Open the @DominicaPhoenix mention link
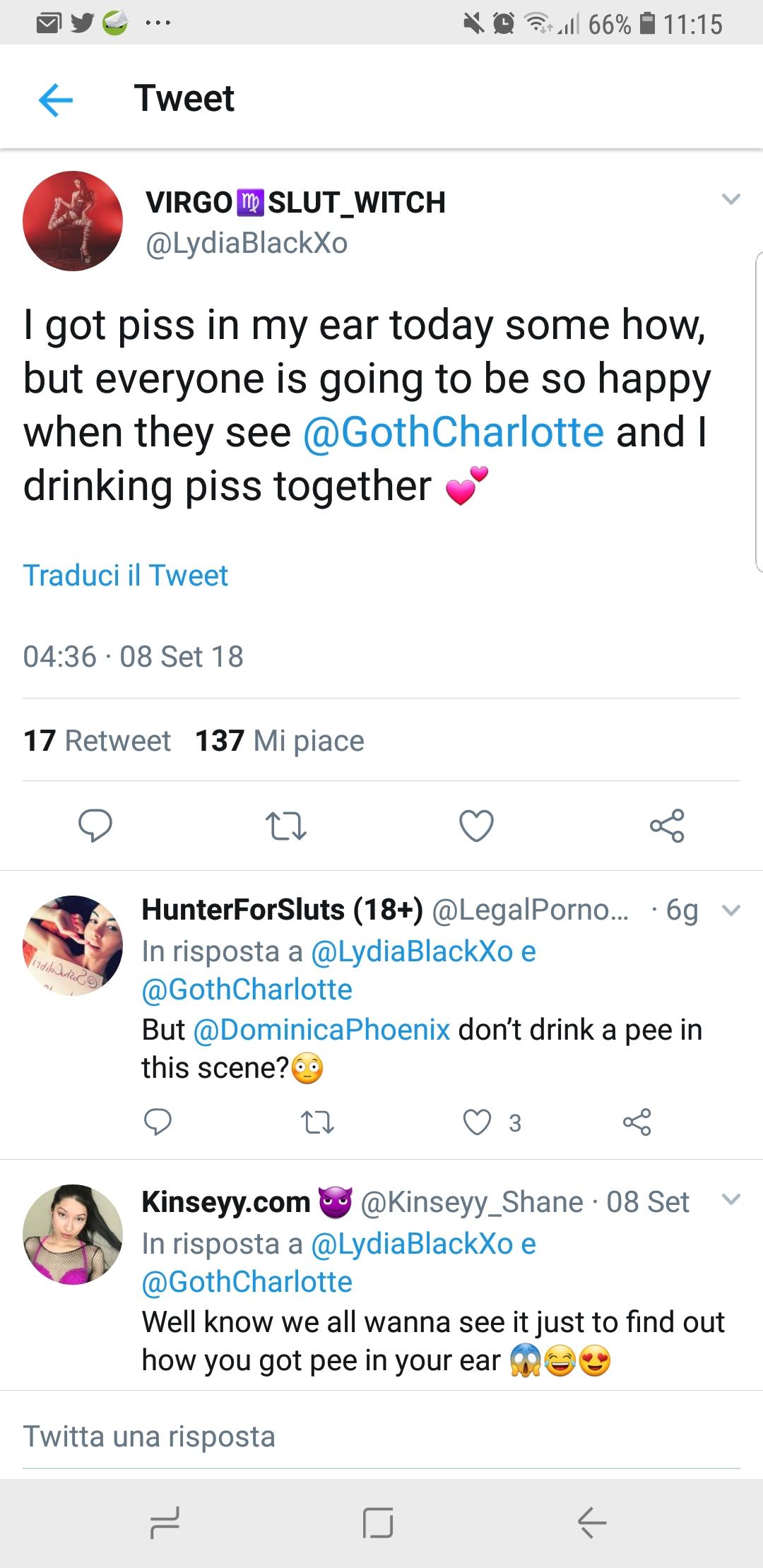The width and height of the screenshot is (763, 1568). click(x=321, y=1030)
